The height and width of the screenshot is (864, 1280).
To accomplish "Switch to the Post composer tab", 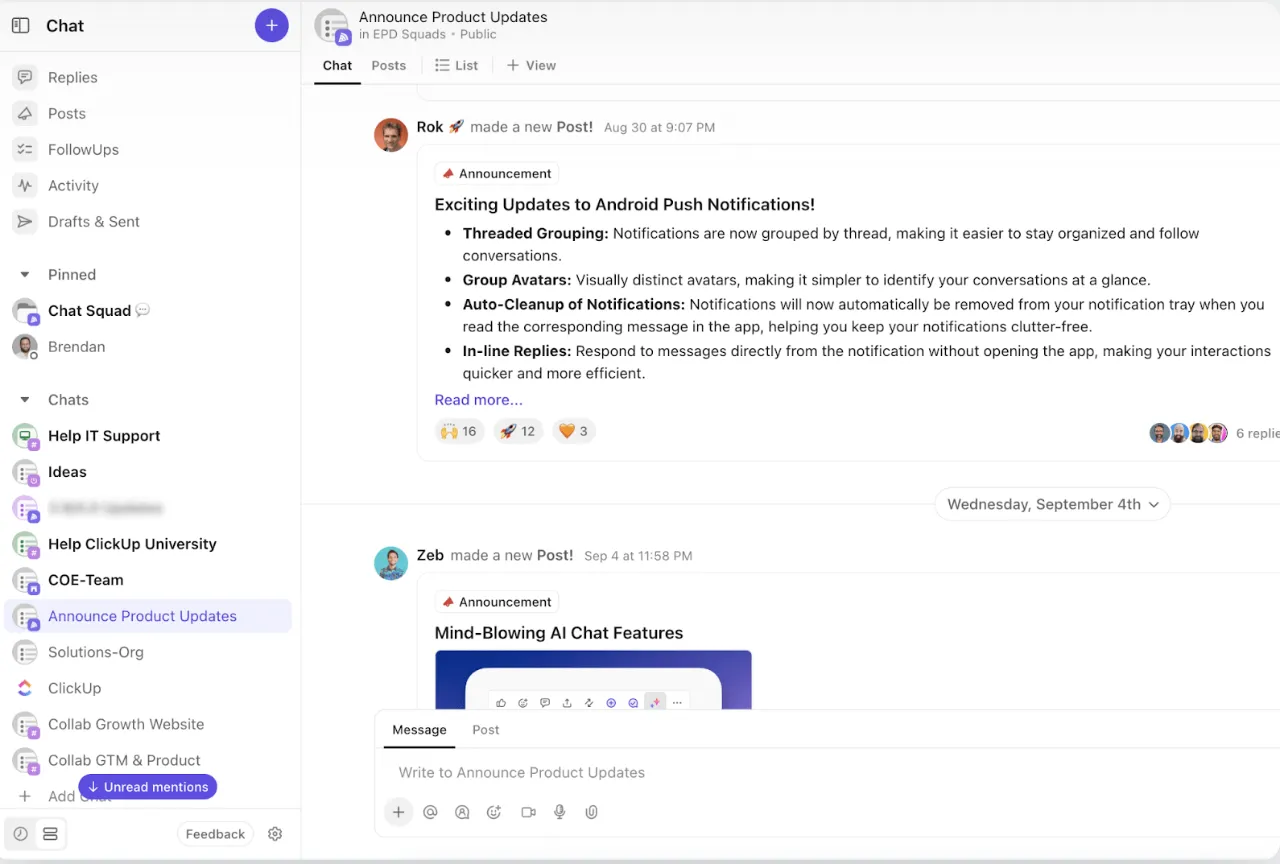I will click(x=486, y=730).
